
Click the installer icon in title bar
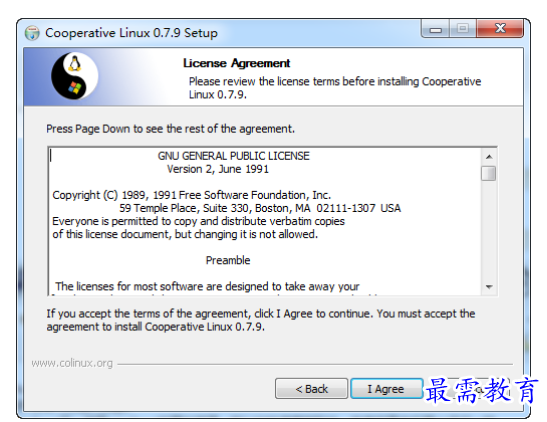point(32,33)
